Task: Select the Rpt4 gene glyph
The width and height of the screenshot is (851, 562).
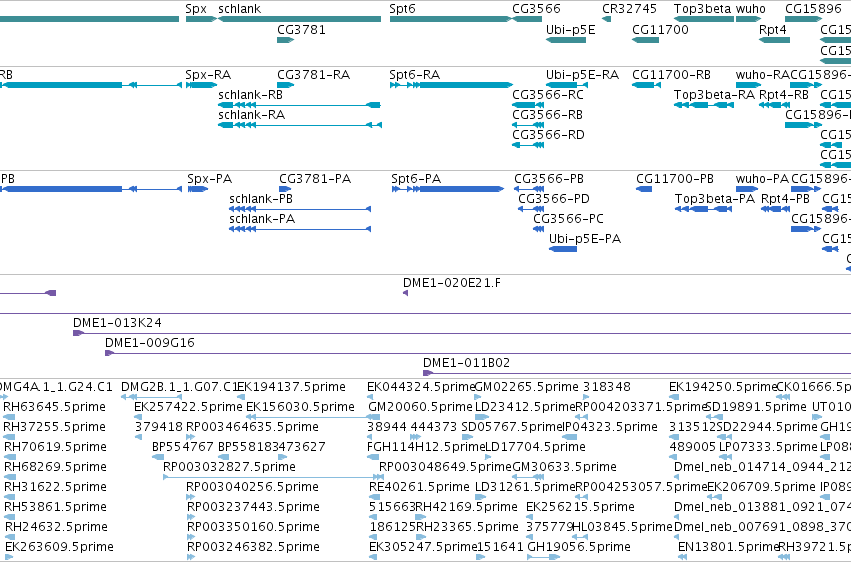Action: click(774, 40)
